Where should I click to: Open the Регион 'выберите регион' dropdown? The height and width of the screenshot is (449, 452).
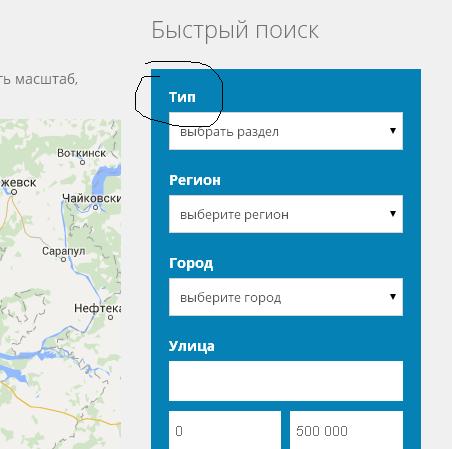[x=286, y=214]
